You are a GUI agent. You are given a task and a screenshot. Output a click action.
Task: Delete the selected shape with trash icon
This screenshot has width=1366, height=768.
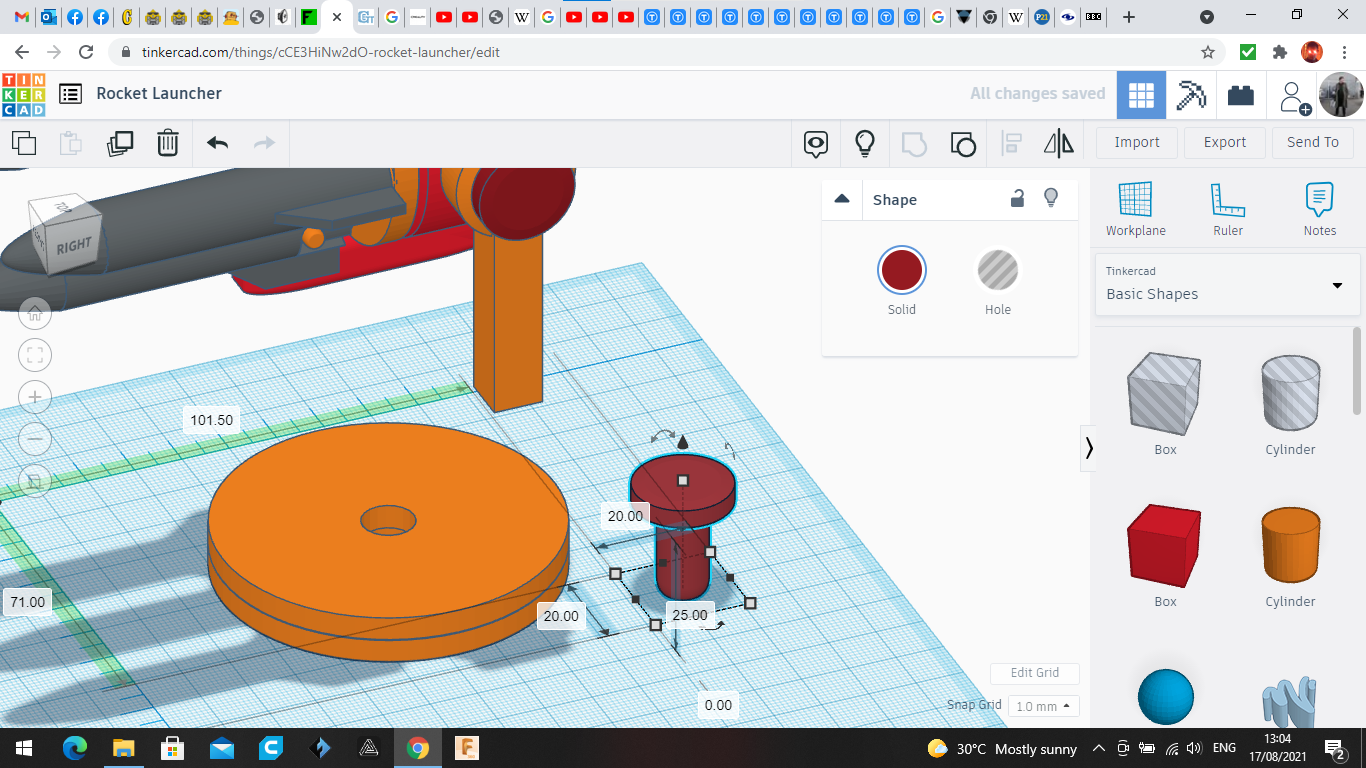(168, 143)
